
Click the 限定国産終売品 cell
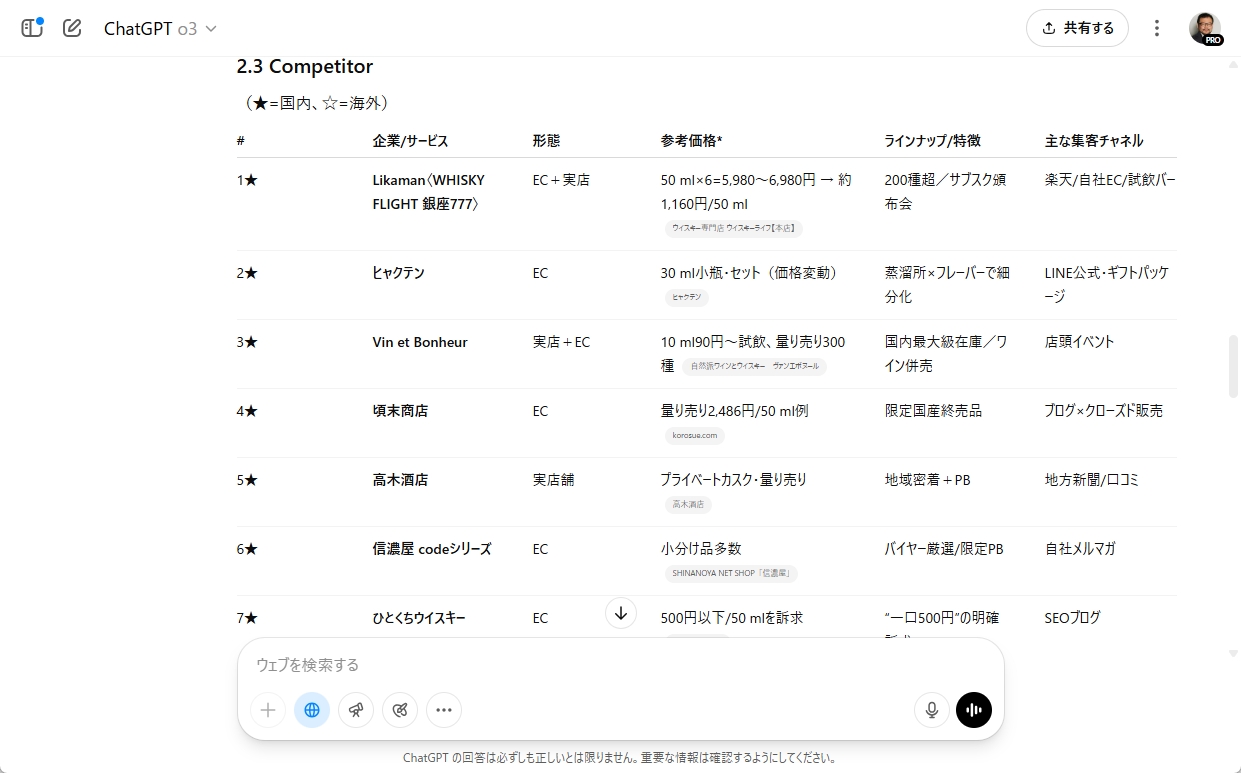click(x=934, y=411)
